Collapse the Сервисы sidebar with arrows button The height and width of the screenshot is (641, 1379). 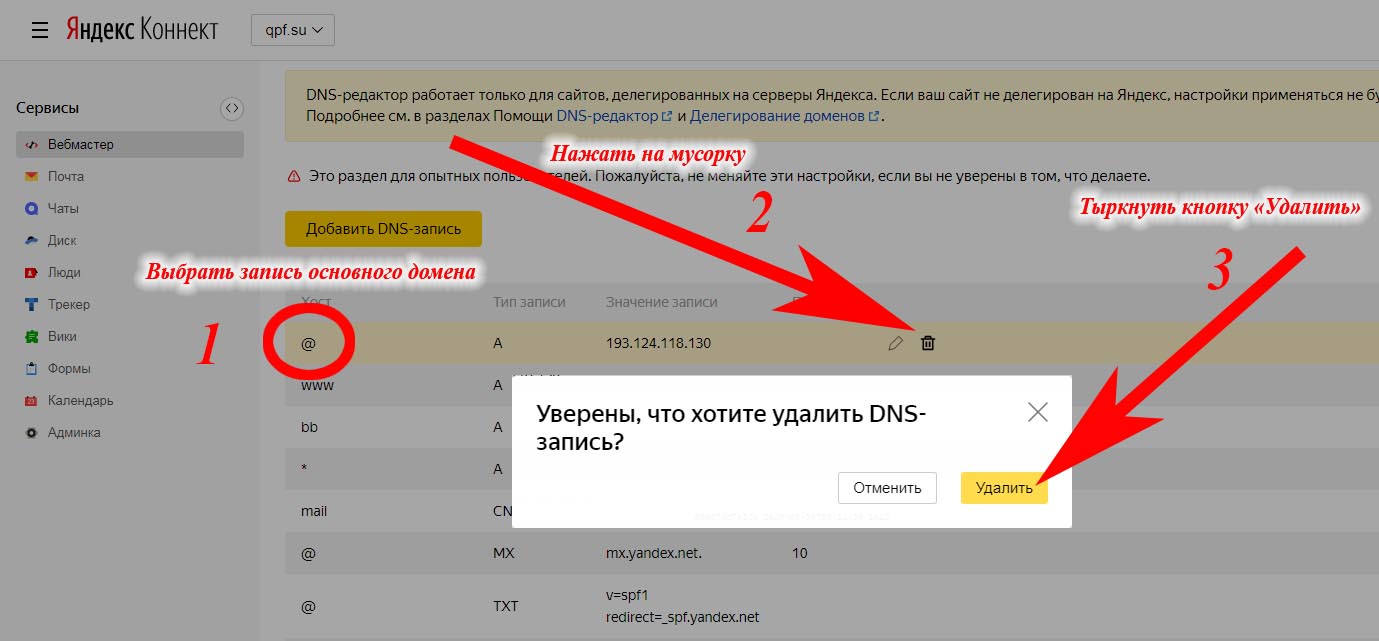tap(231, 108)
